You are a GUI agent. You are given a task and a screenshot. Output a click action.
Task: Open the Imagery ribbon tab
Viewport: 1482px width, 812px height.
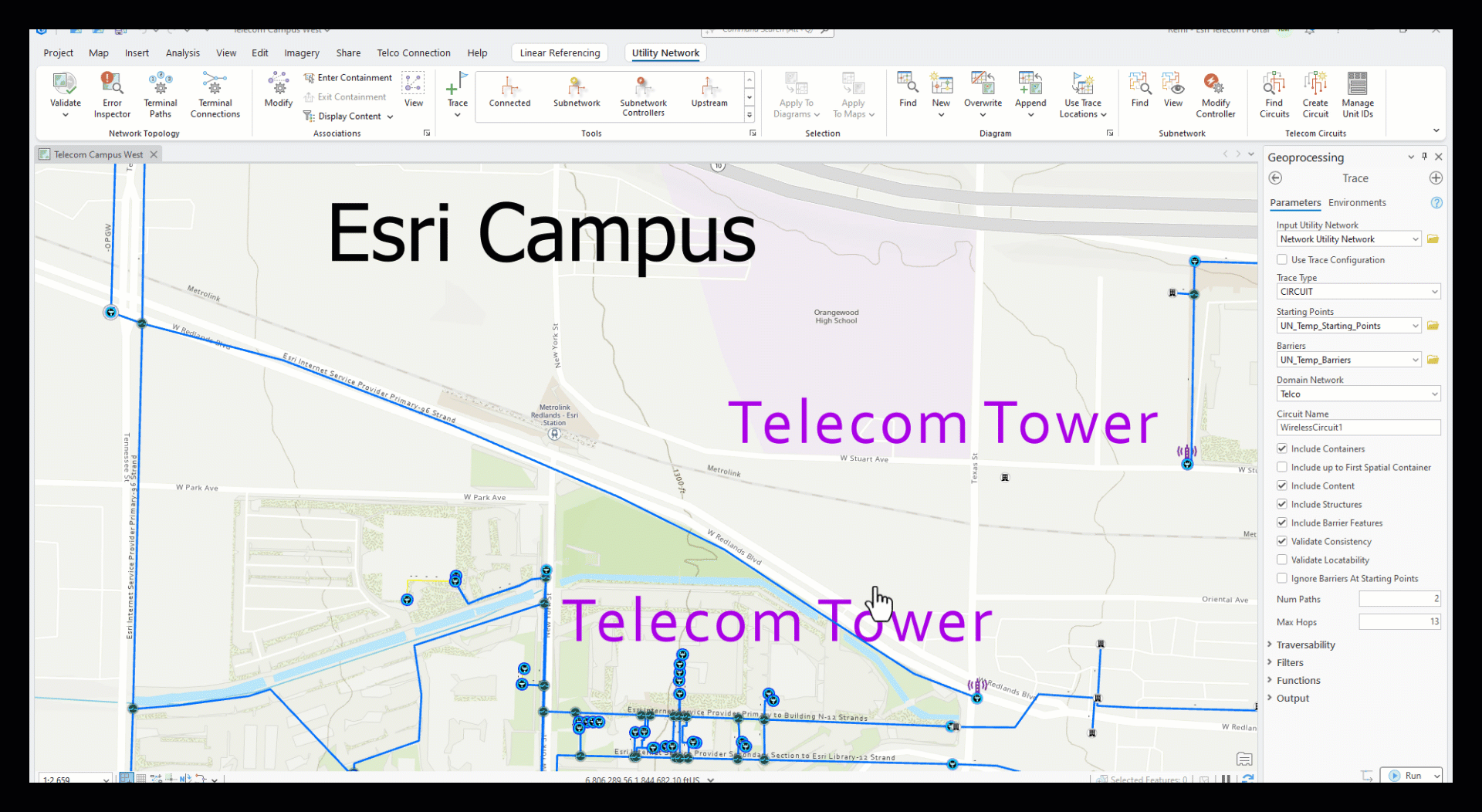tap(302, 52)
